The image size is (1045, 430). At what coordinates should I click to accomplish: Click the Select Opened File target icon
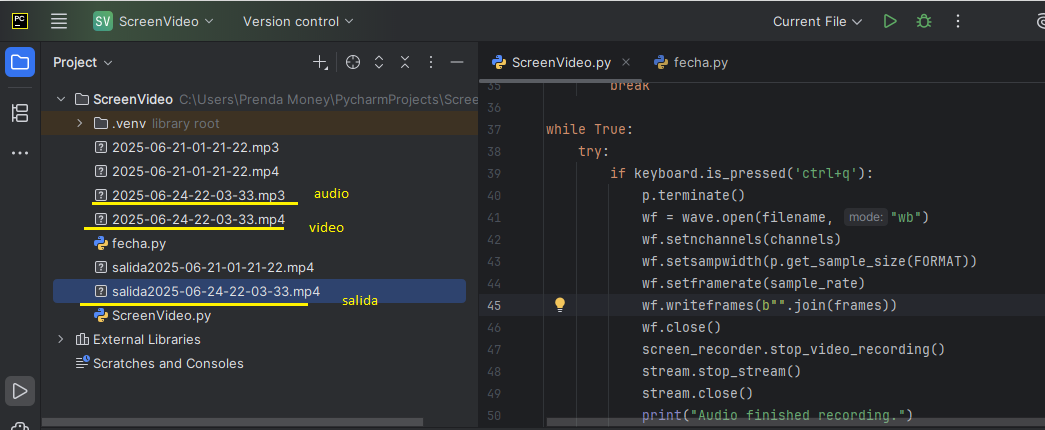coord(353,63)
